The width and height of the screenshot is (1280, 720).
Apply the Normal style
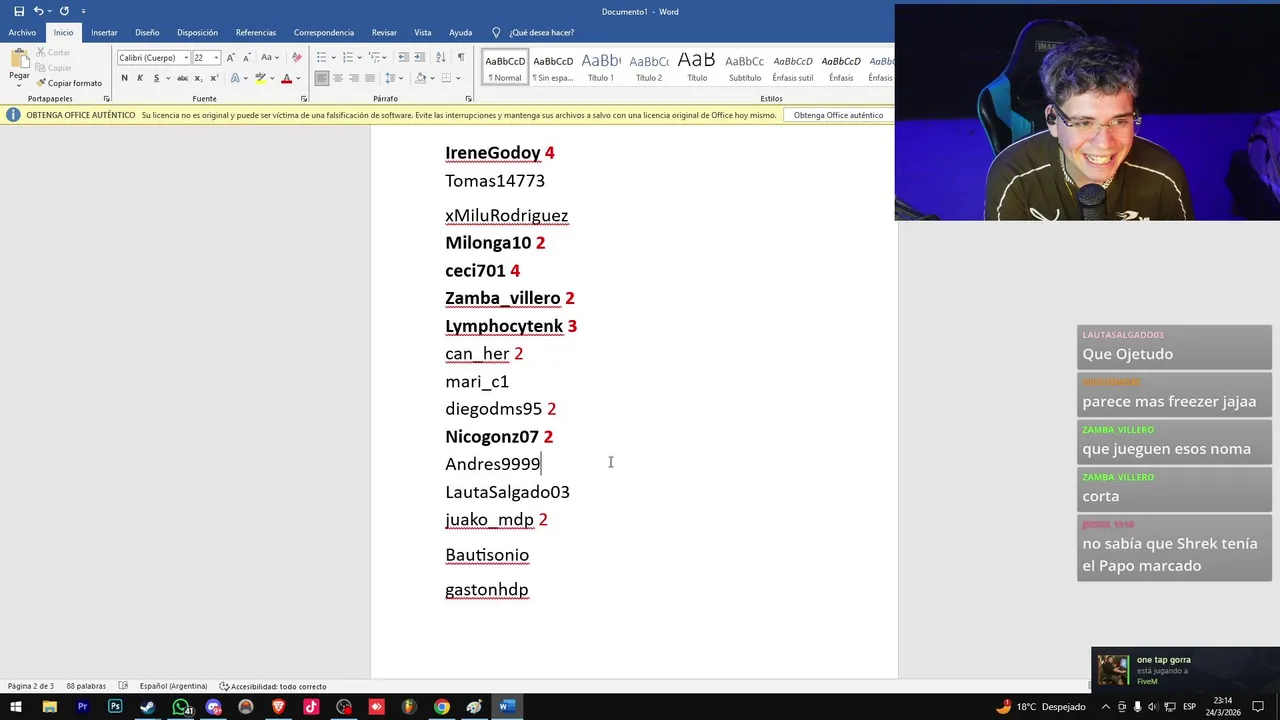pos(505,67)
